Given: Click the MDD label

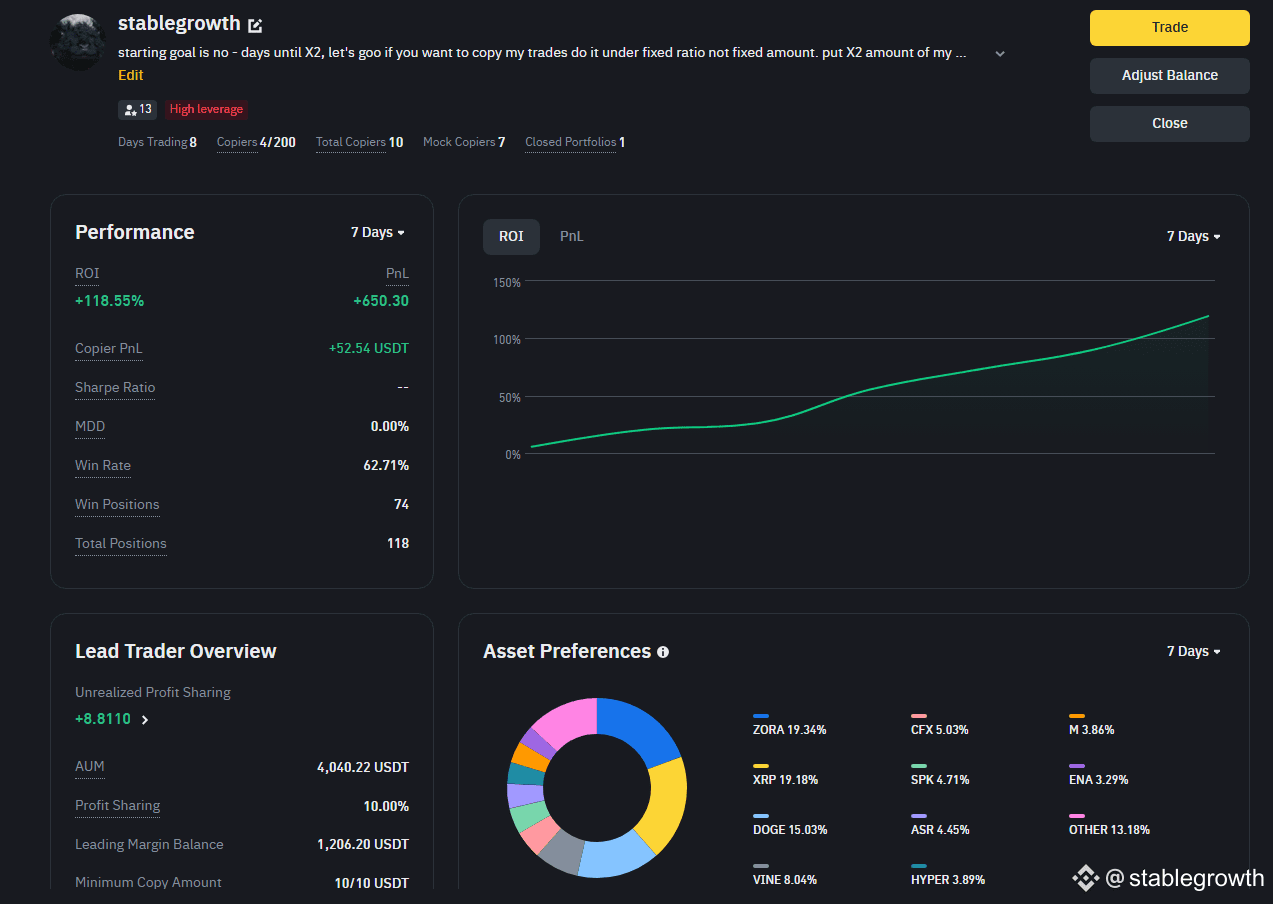Looking at the screenshot, I should point(90,427).
